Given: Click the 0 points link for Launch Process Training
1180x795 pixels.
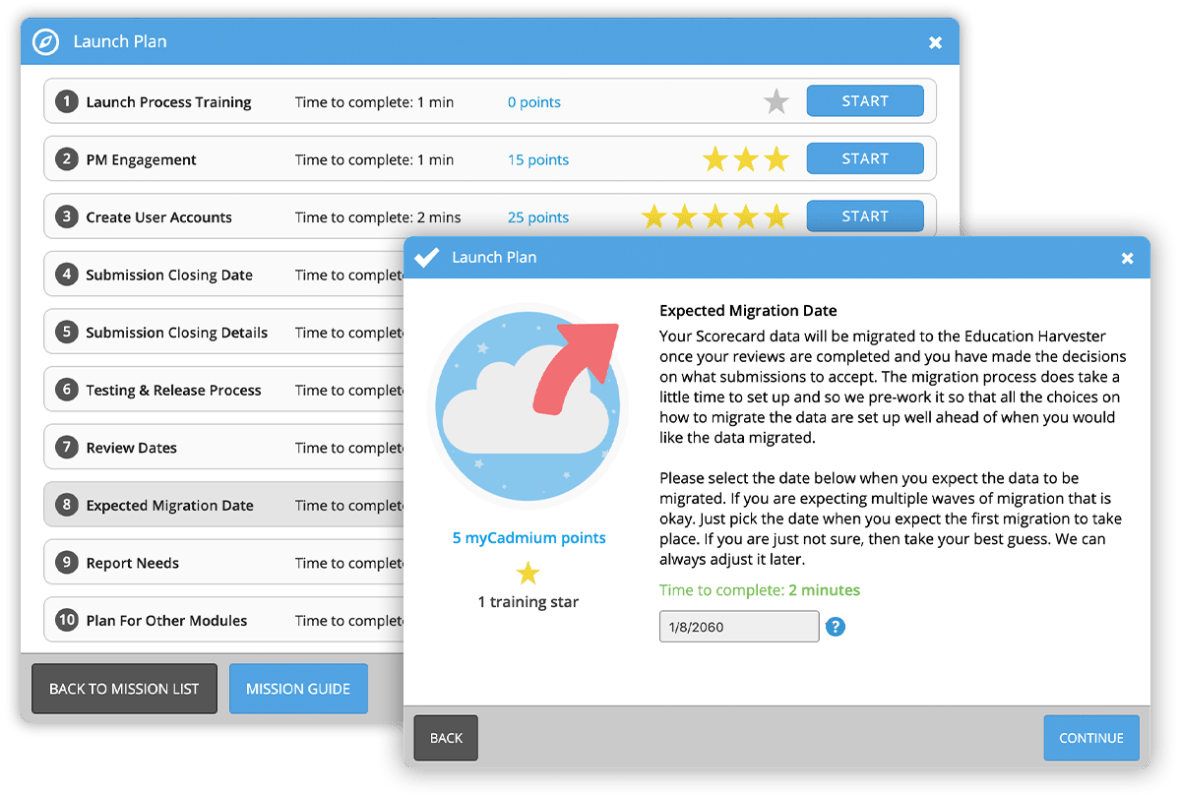Looking at the screenshot, I should (x=534, y=102).
